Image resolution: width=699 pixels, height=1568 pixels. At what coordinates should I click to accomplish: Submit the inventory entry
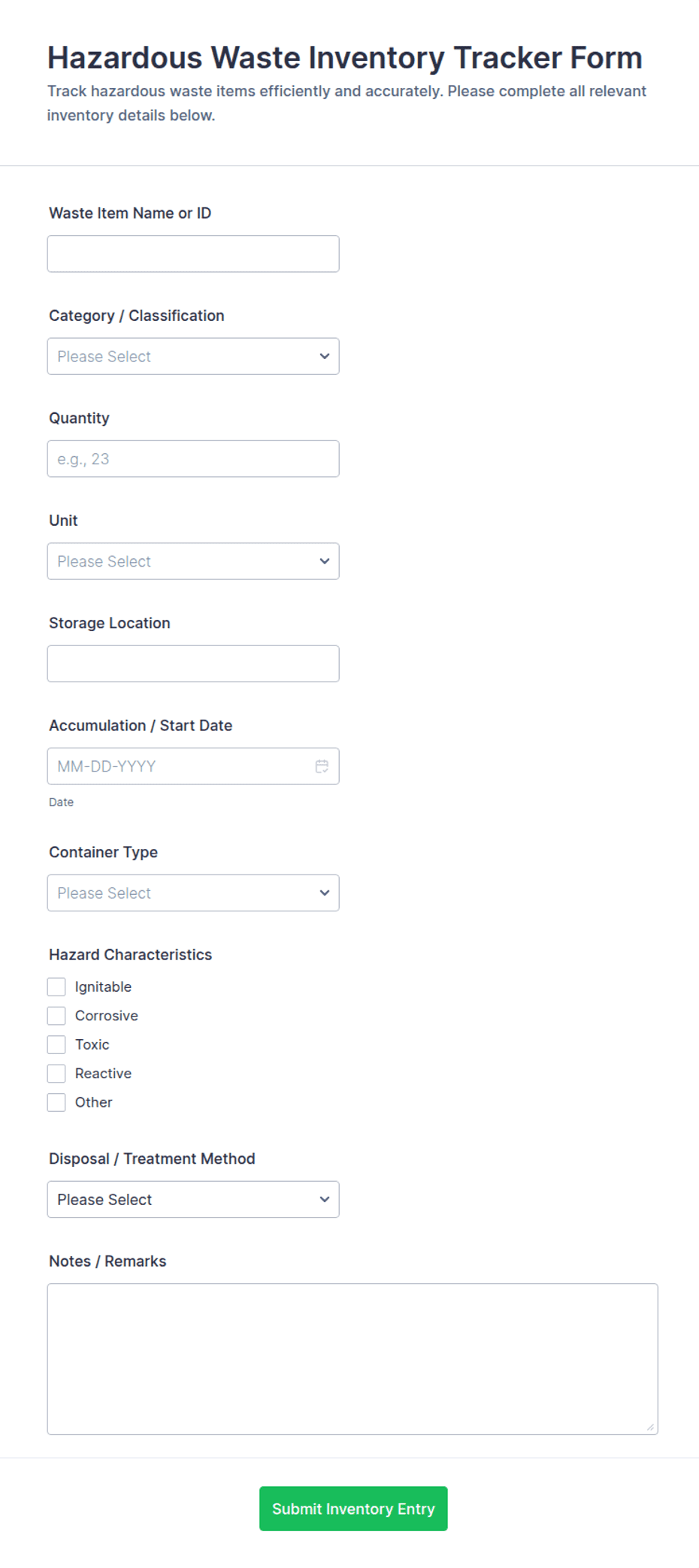[353, 1509]
